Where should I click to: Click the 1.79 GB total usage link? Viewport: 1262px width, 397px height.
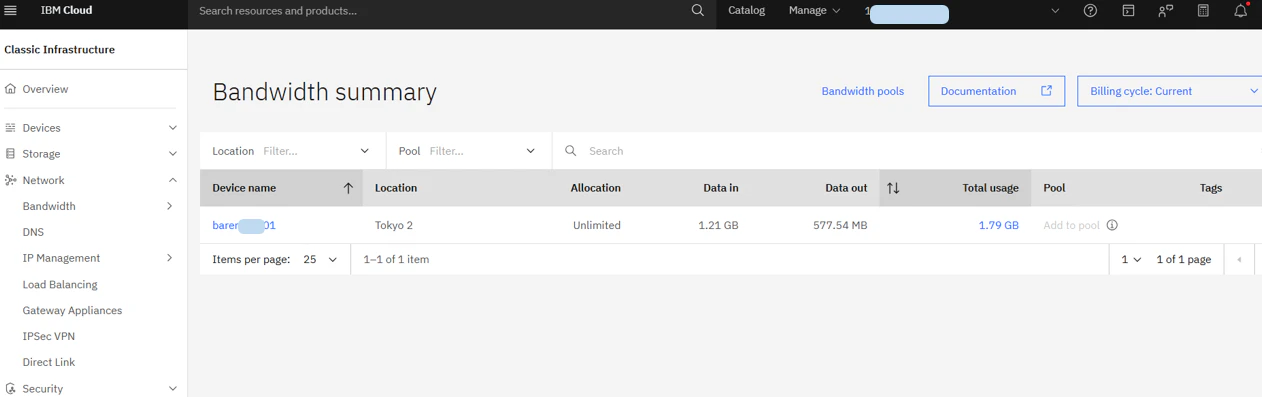[998, 226]
